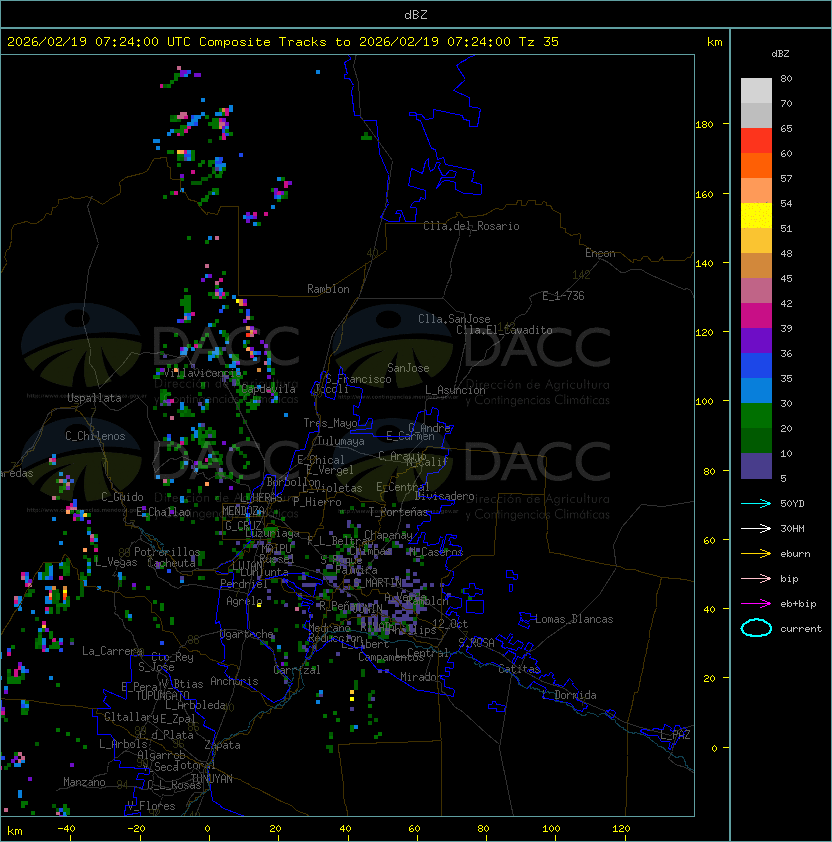Select the purple legend swatch below 39
This screenshot has width=832, height=842.
756,340
